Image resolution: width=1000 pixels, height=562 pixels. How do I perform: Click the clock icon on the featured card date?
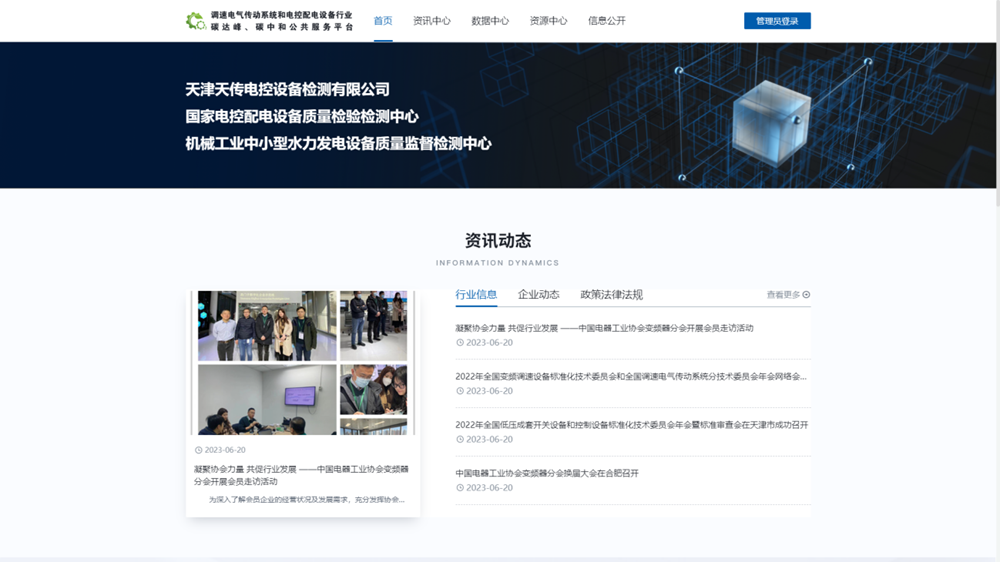click(198, 450)
